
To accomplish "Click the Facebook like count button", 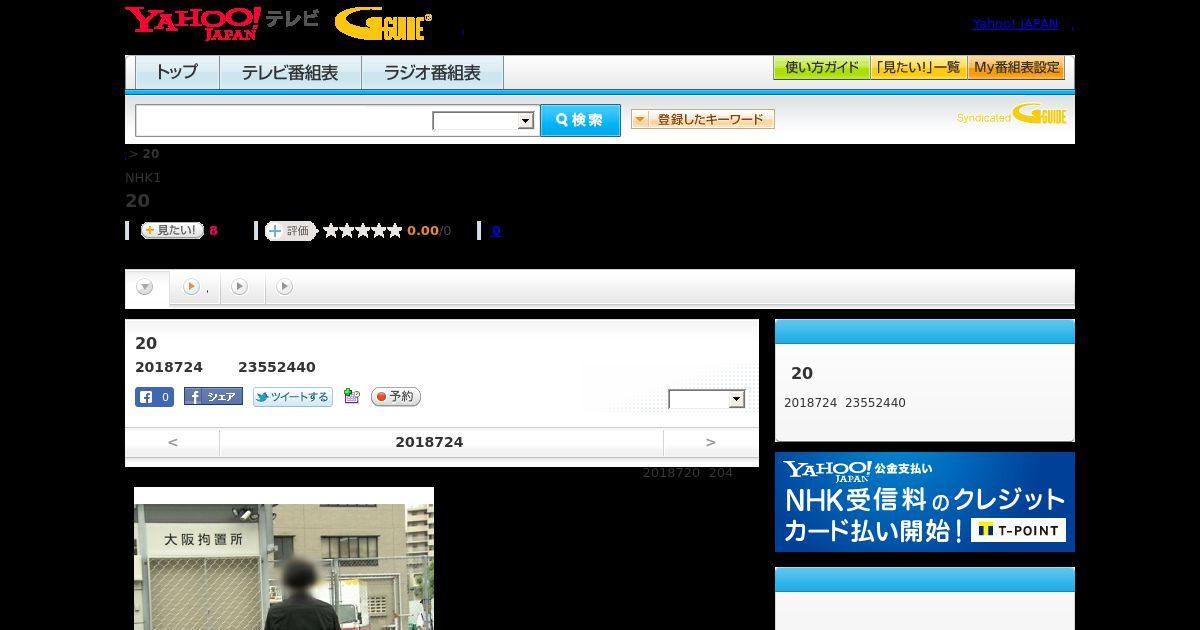I will (154, 397).
